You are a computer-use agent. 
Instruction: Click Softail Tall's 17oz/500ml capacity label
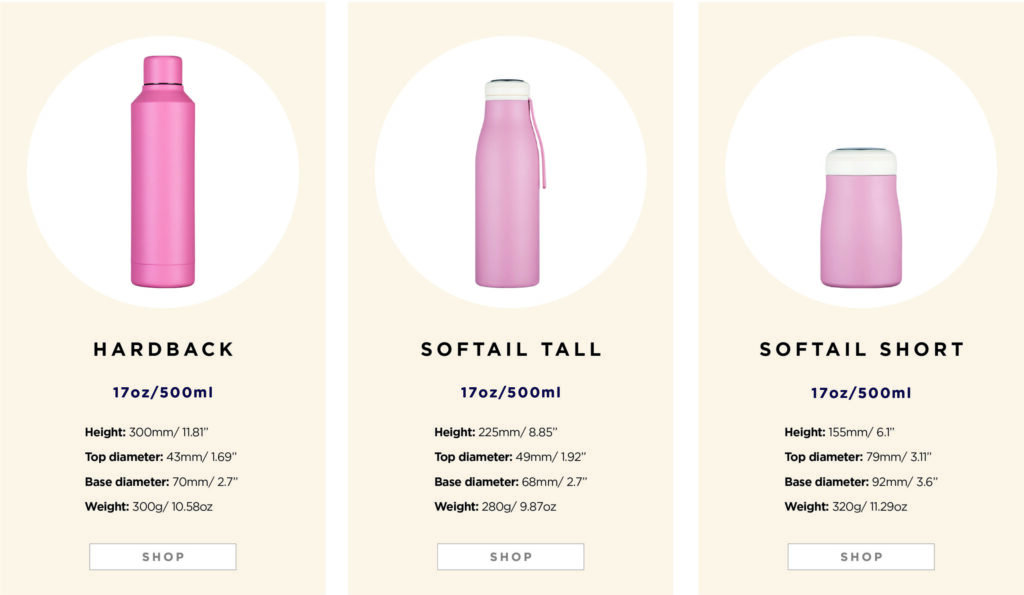[x=511, y=392]
